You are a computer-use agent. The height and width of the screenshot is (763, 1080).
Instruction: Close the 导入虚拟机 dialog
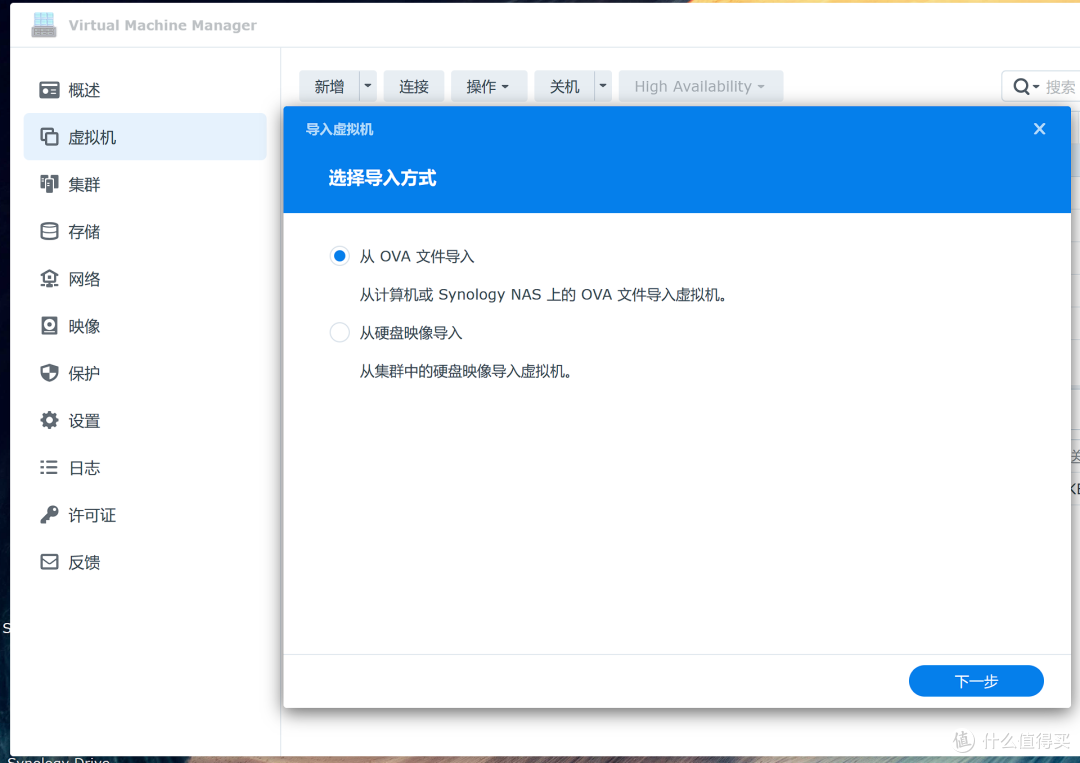(1039, 129)
